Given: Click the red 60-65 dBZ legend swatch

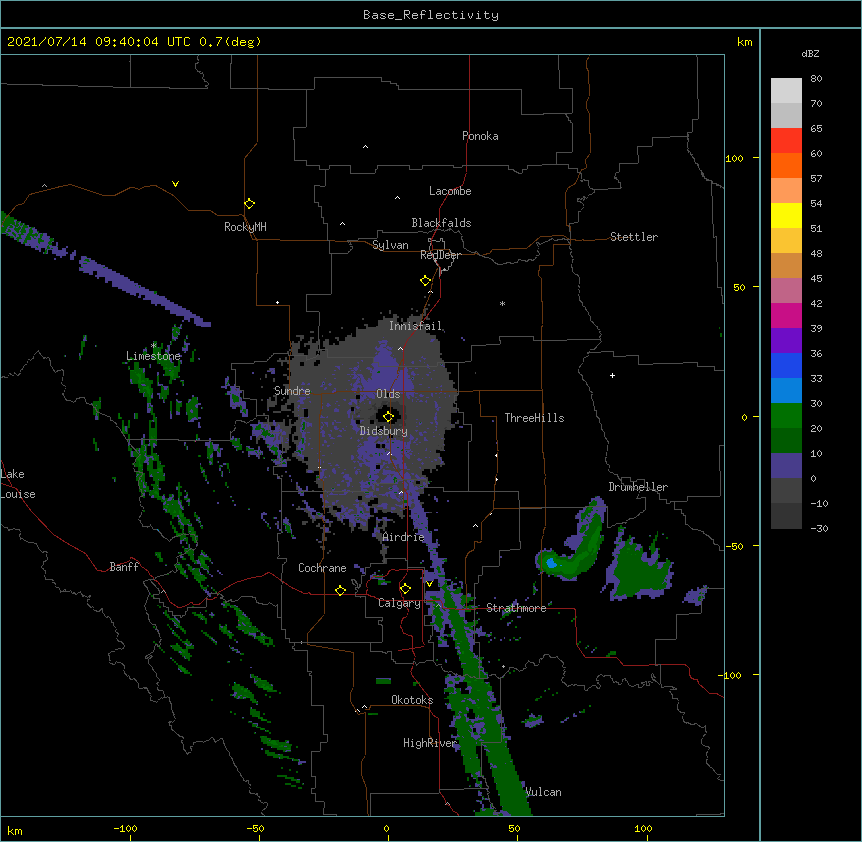Looking at the screenshot, I should tap(786, 141).
